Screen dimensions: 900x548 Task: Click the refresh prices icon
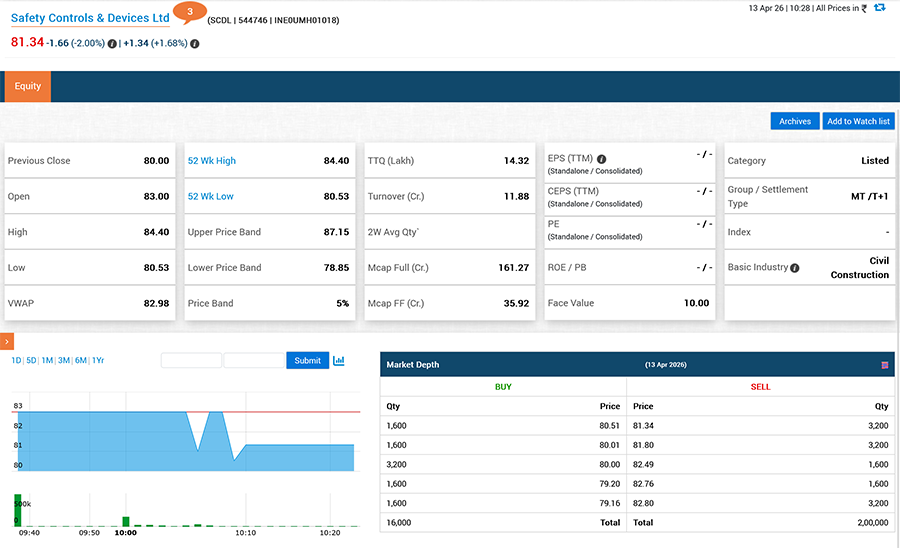(x=879, y=8)
